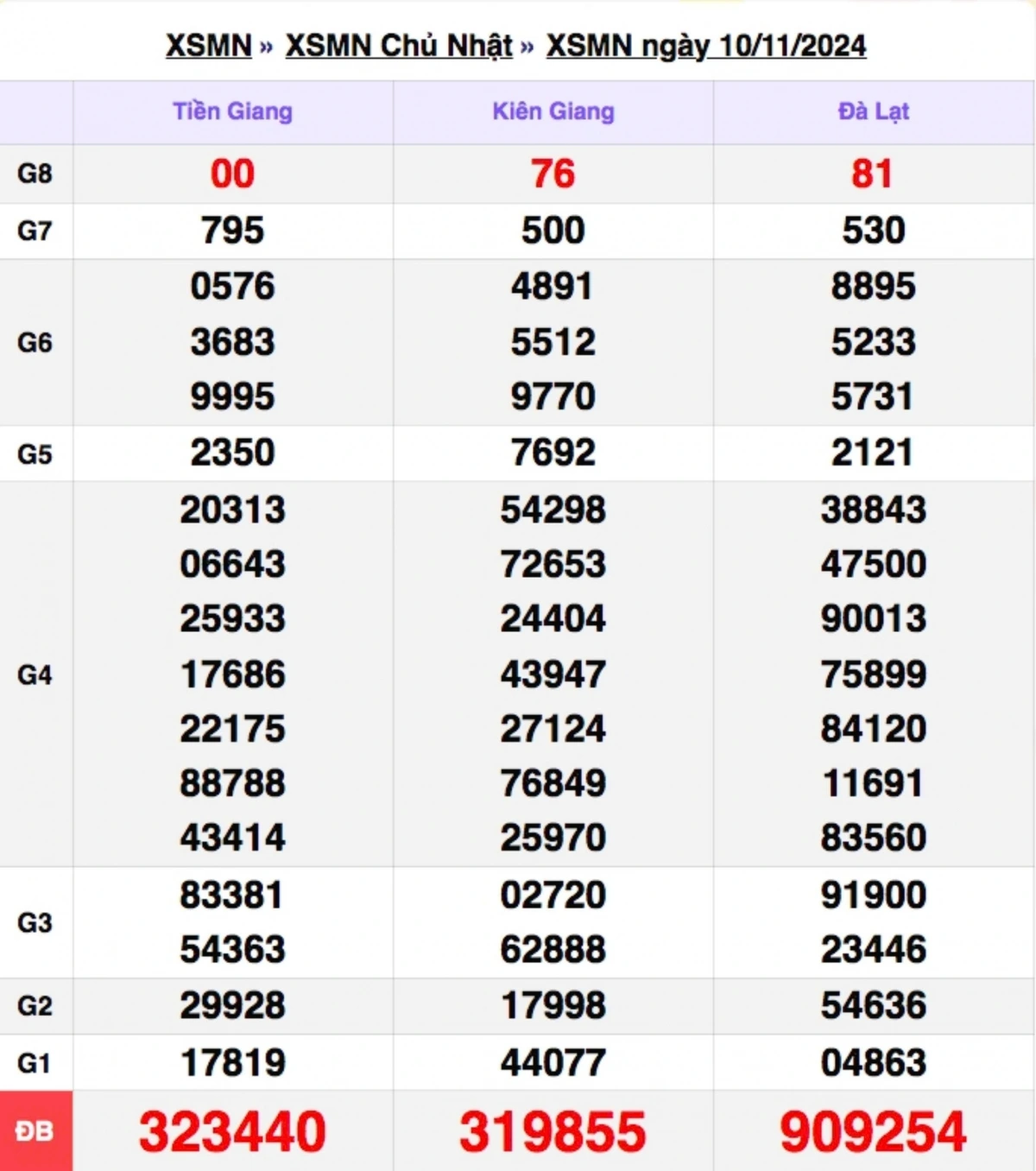Select the Kiên Giang column header

tap(553, 111)
